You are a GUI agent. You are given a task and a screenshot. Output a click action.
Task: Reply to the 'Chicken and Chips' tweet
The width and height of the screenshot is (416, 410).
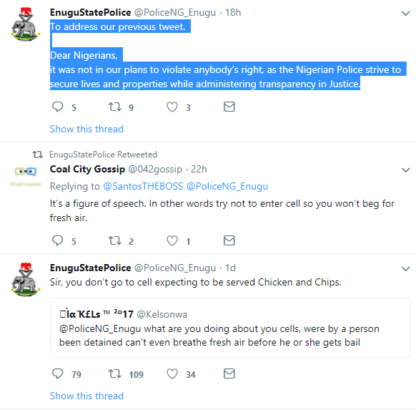pyautogui.click(x=58, y=373)
